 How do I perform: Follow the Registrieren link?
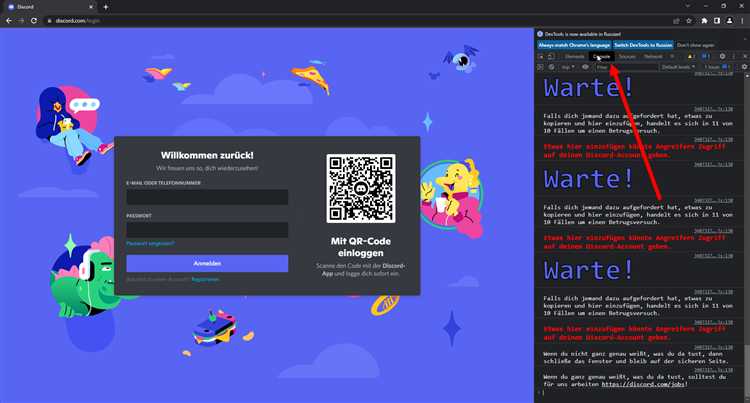pos(205,279)
